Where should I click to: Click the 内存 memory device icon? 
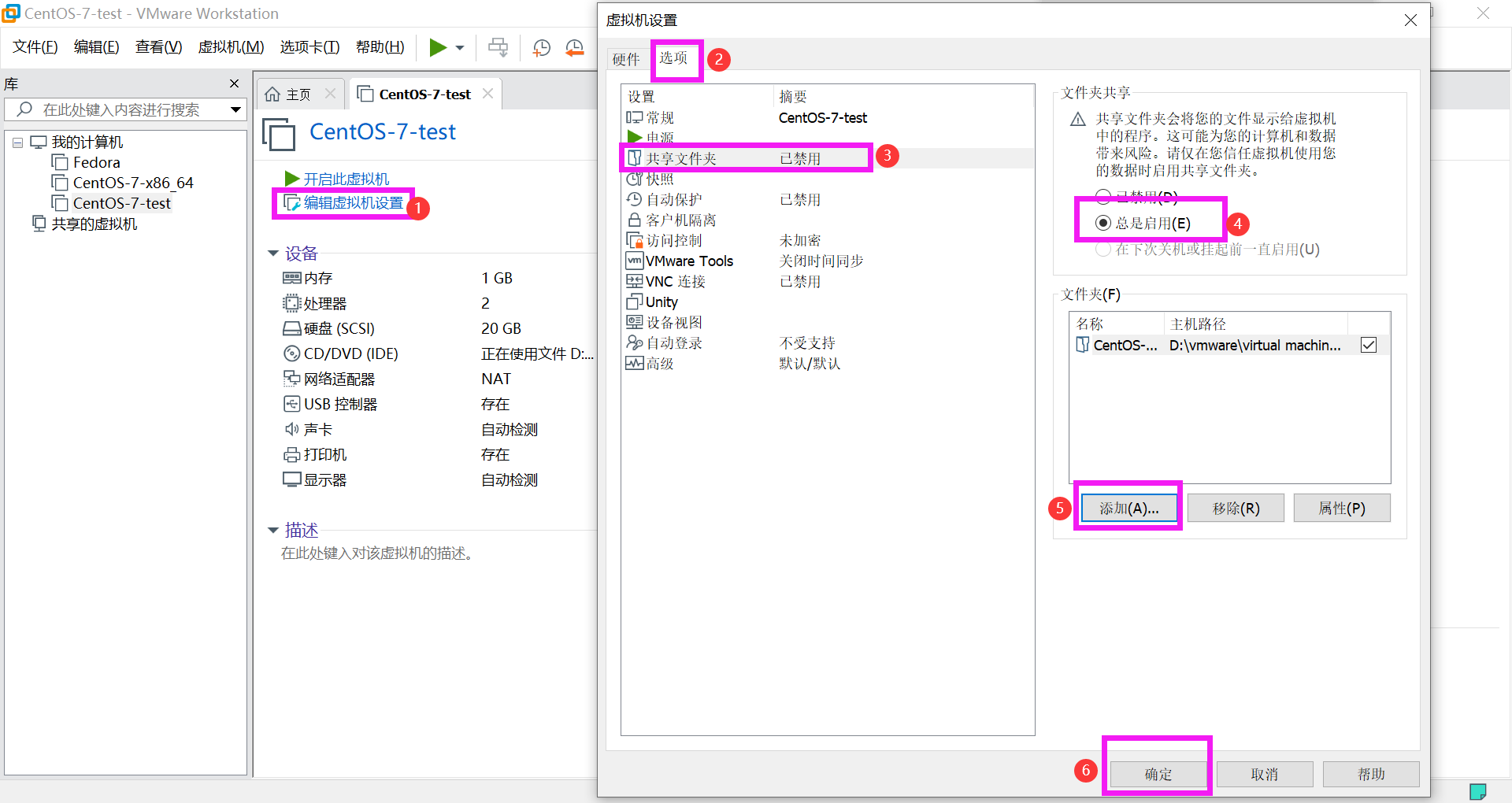[x=292, y=278]
